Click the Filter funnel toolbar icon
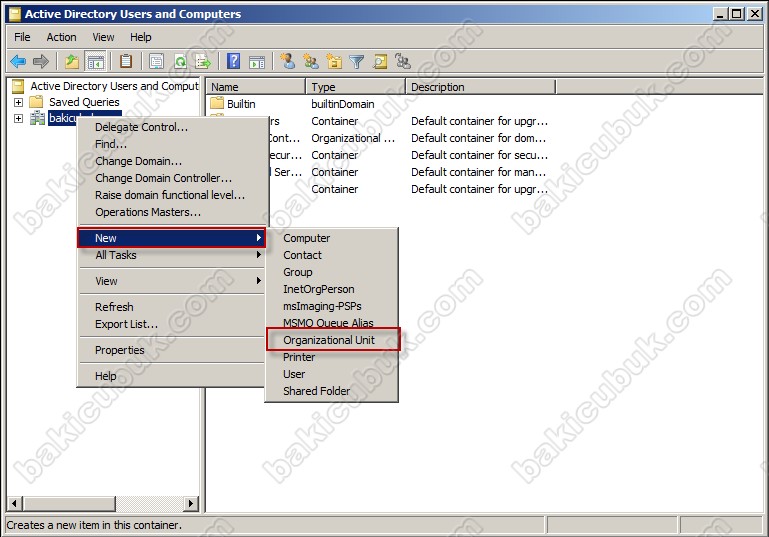This screenshot has width=769, height=537. [357, 61]
